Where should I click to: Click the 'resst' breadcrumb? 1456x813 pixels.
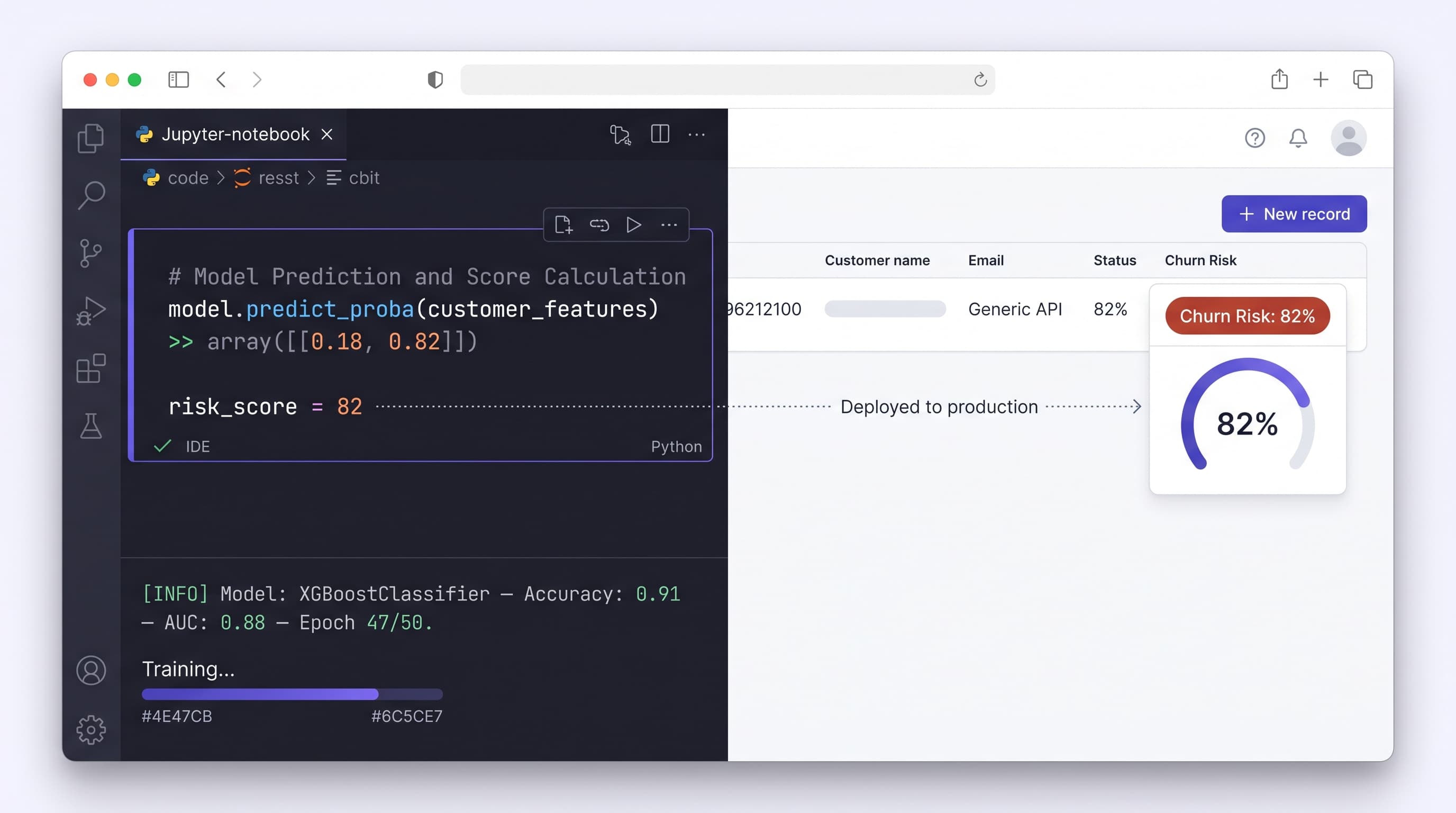[279, 178]
